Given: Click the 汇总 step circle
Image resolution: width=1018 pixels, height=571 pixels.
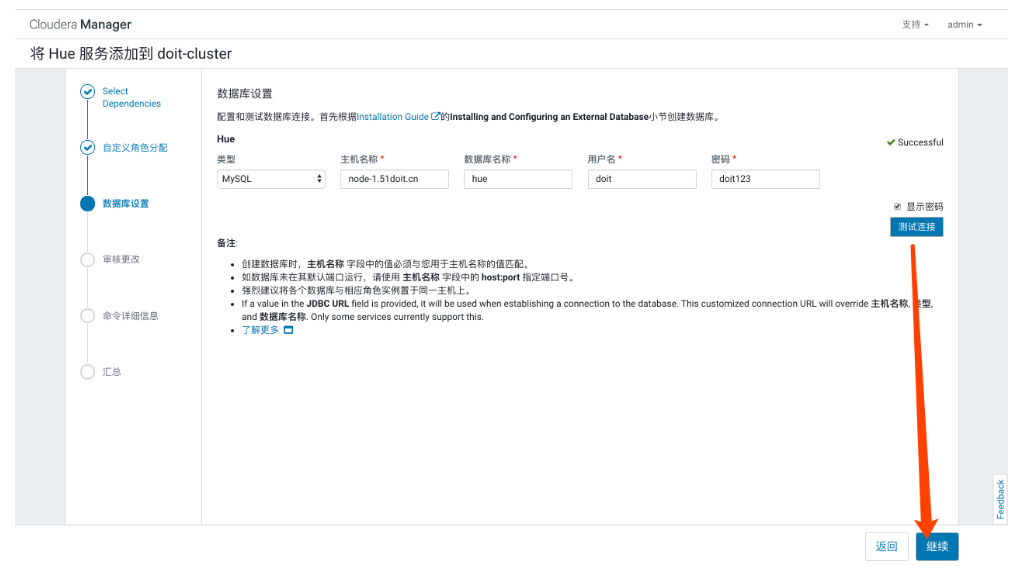Looking at the screenshot, I should (88, 372).
